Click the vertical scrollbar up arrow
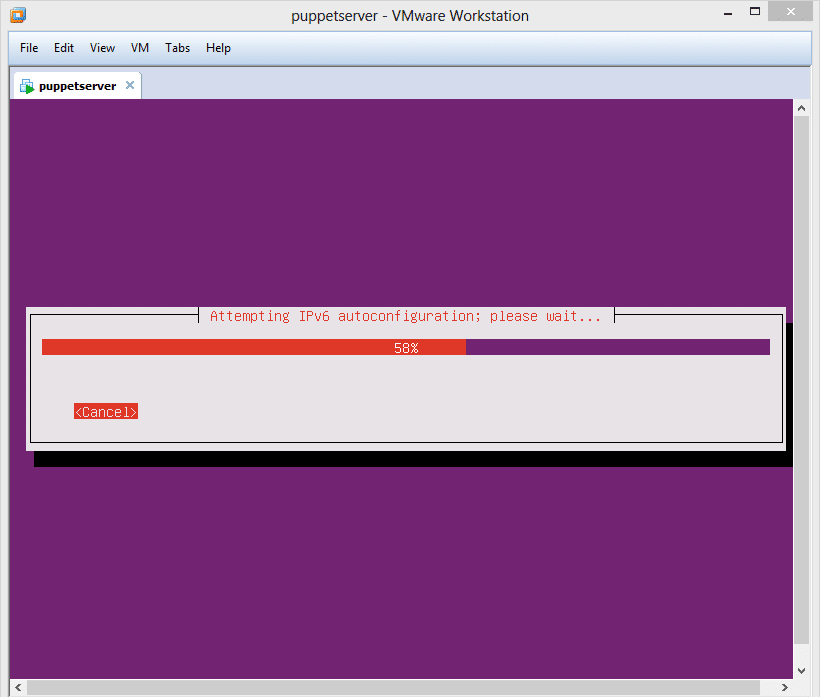The width and height of the screenshot is (820, 697). [801, 107]
